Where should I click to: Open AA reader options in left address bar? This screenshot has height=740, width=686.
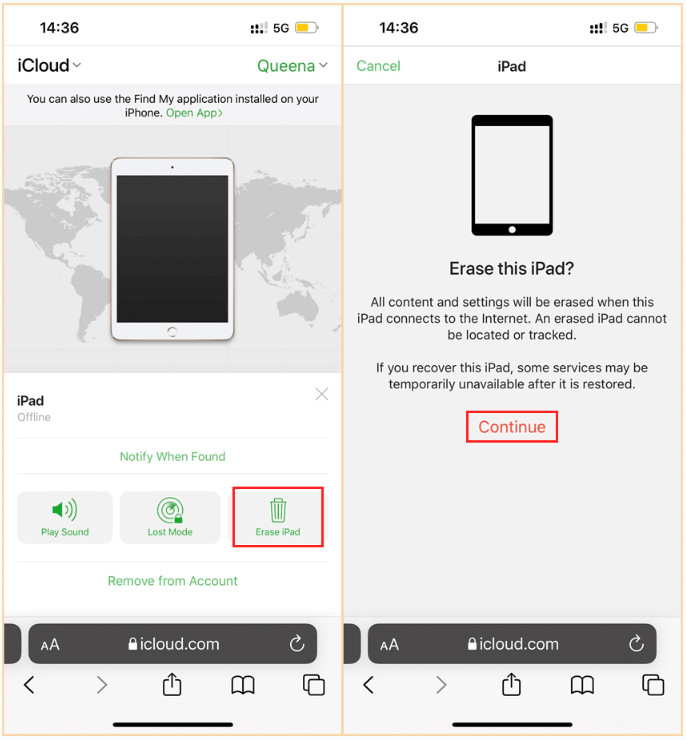pos(50,645)
